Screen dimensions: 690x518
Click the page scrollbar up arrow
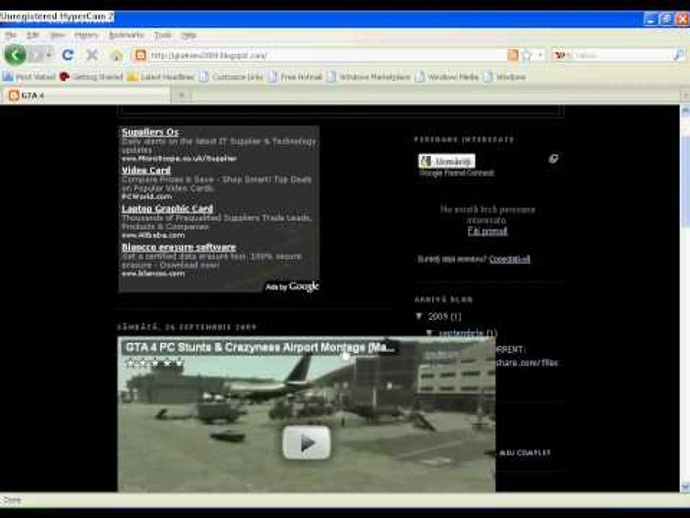tap(685, 111)
